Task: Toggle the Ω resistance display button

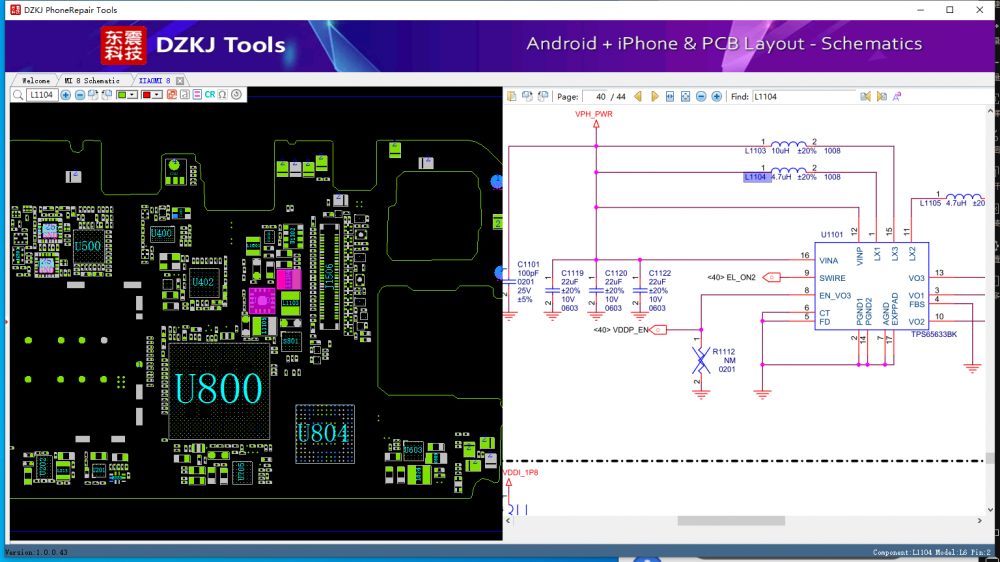Action: pyautogui.click(x=223, y=95)
